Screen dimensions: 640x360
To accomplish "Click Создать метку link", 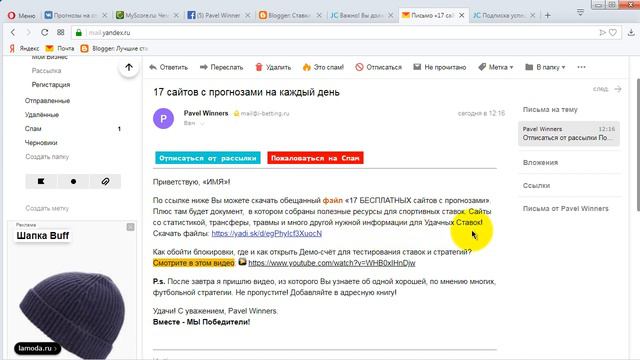I will click(47, 208).
